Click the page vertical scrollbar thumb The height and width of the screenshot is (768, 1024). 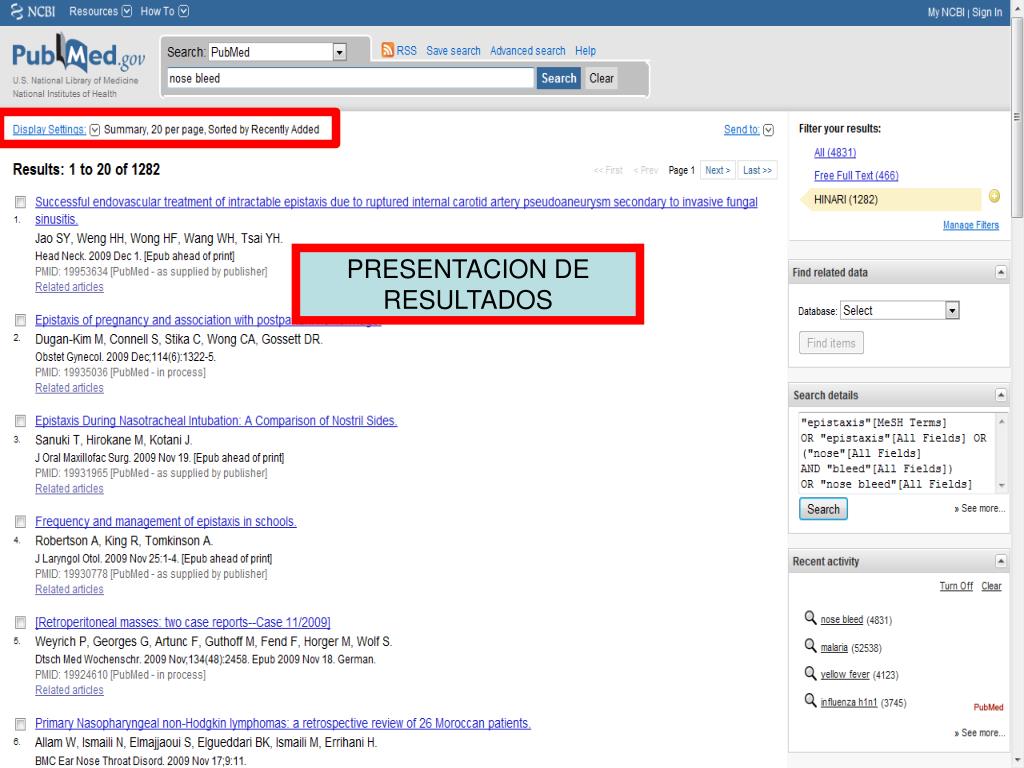1017,118
